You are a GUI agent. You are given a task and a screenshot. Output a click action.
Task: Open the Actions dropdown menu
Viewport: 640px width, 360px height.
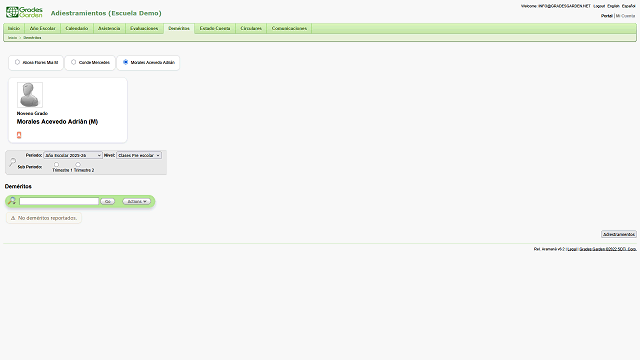pos(136,202)
